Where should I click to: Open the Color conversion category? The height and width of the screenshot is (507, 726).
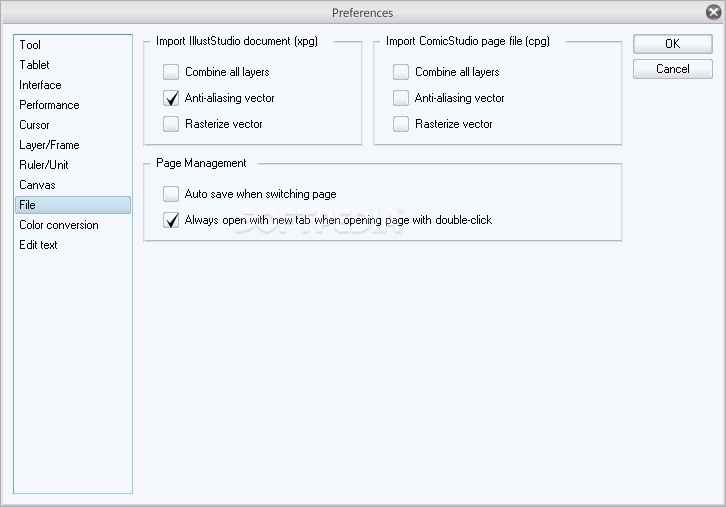[x=59, y=225]
